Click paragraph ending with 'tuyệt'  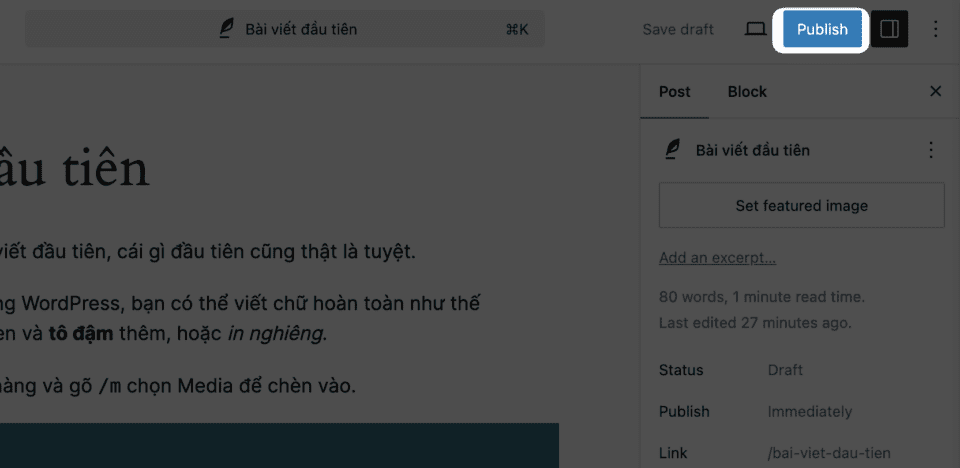click(x=208, y=252)
